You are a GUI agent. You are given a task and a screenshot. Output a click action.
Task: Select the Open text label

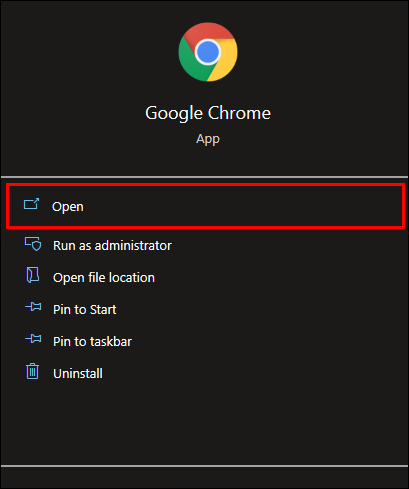(x=68, y=207)
